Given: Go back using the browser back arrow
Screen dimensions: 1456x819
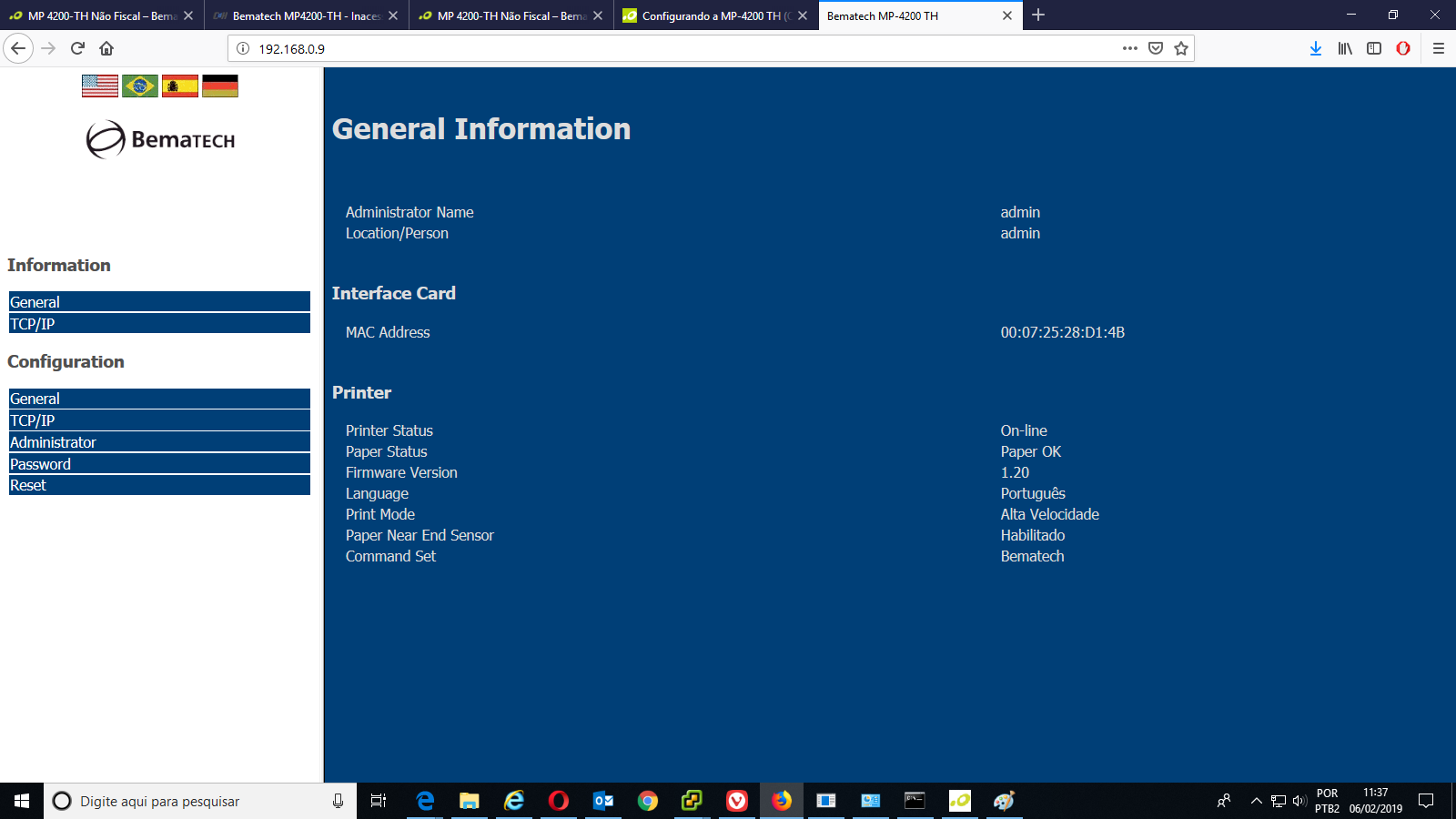Looking at the screenshot, I should coord(18,48).
